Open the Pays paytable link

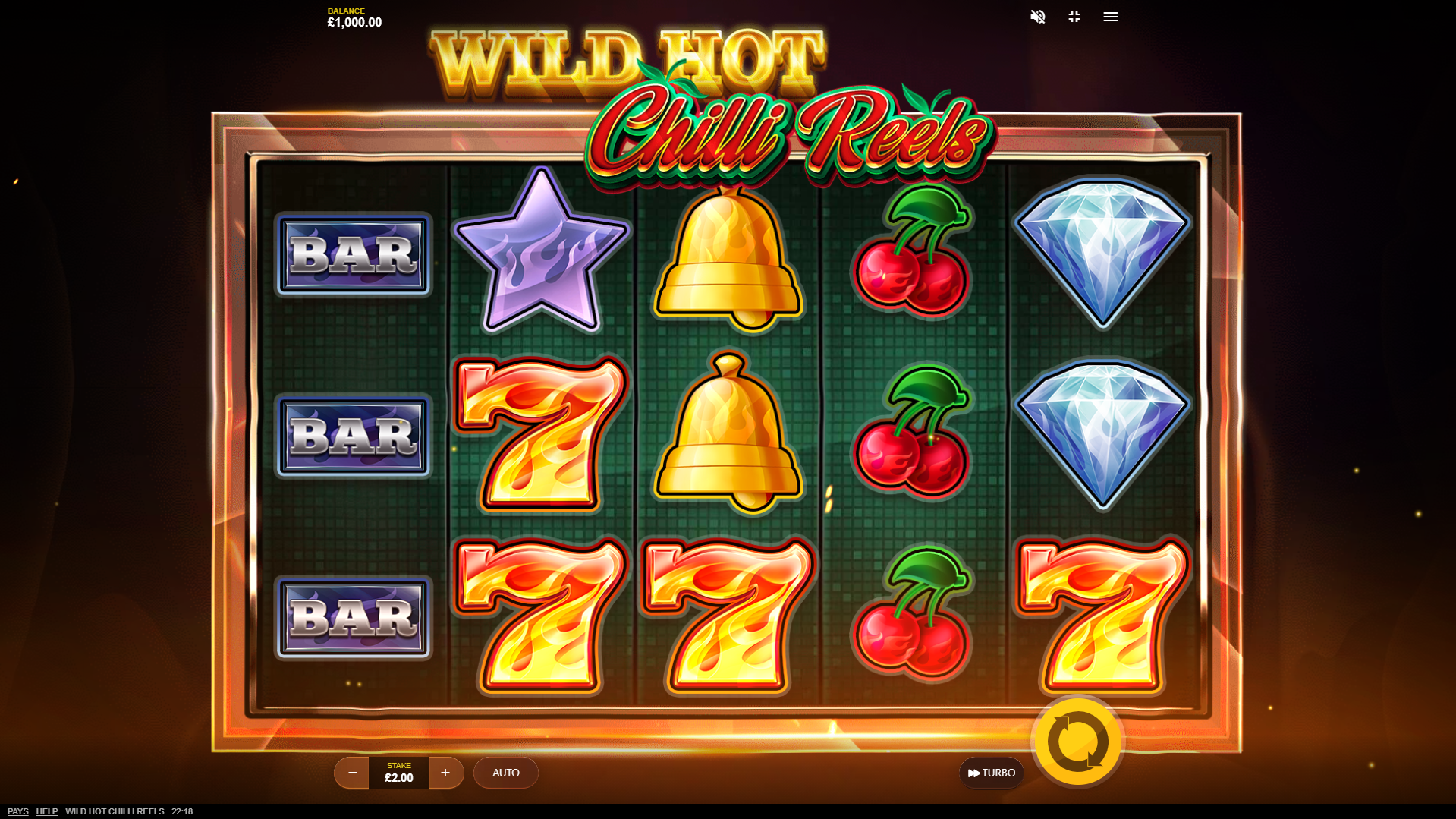pyautogui.click(x=18, y=811)
